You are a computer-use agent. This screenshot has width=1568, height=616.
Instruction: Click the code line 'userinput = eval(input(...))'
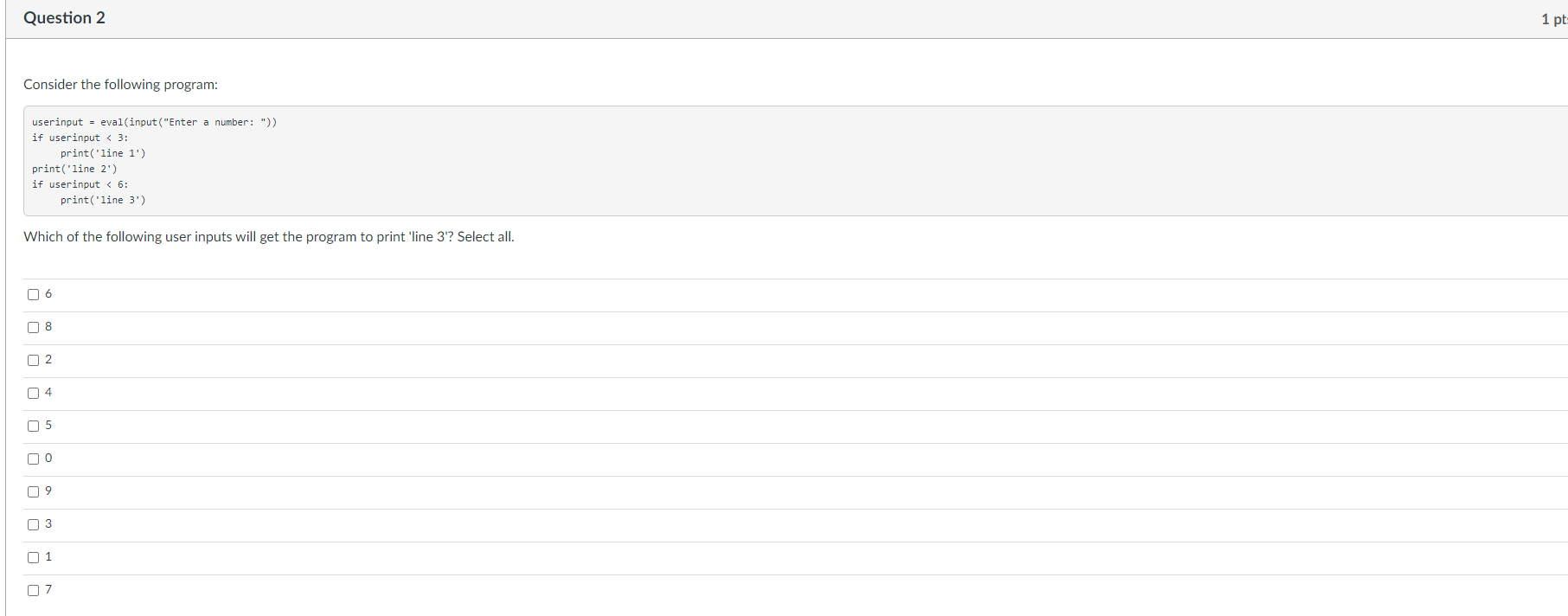pos(155,122)
